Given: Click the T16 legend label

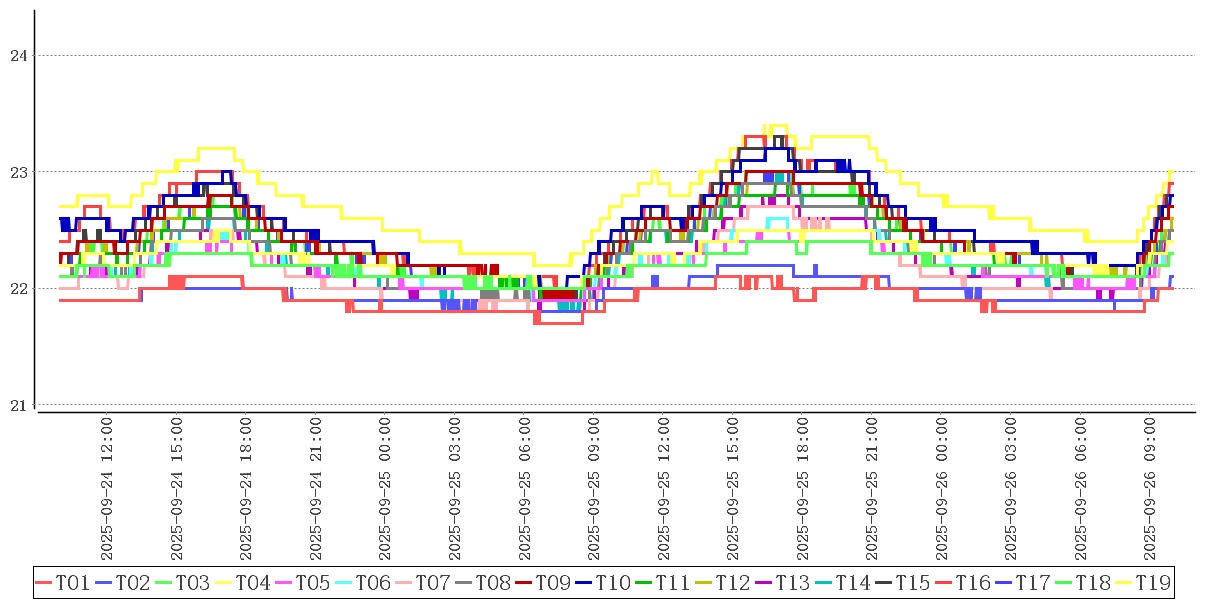Looking at the screenshot, I should 972,582.
